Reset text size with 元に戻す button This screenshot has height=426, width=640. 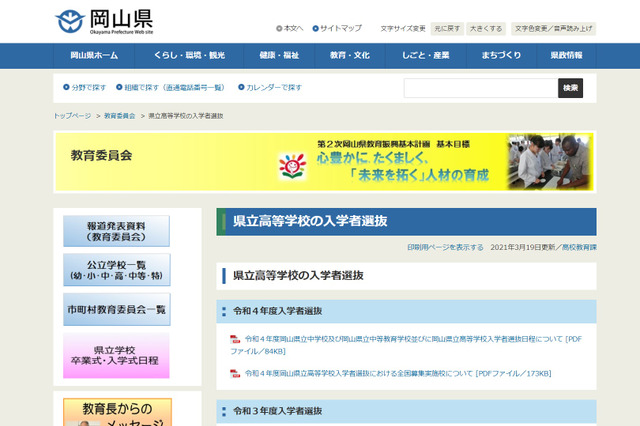(447, 29)
